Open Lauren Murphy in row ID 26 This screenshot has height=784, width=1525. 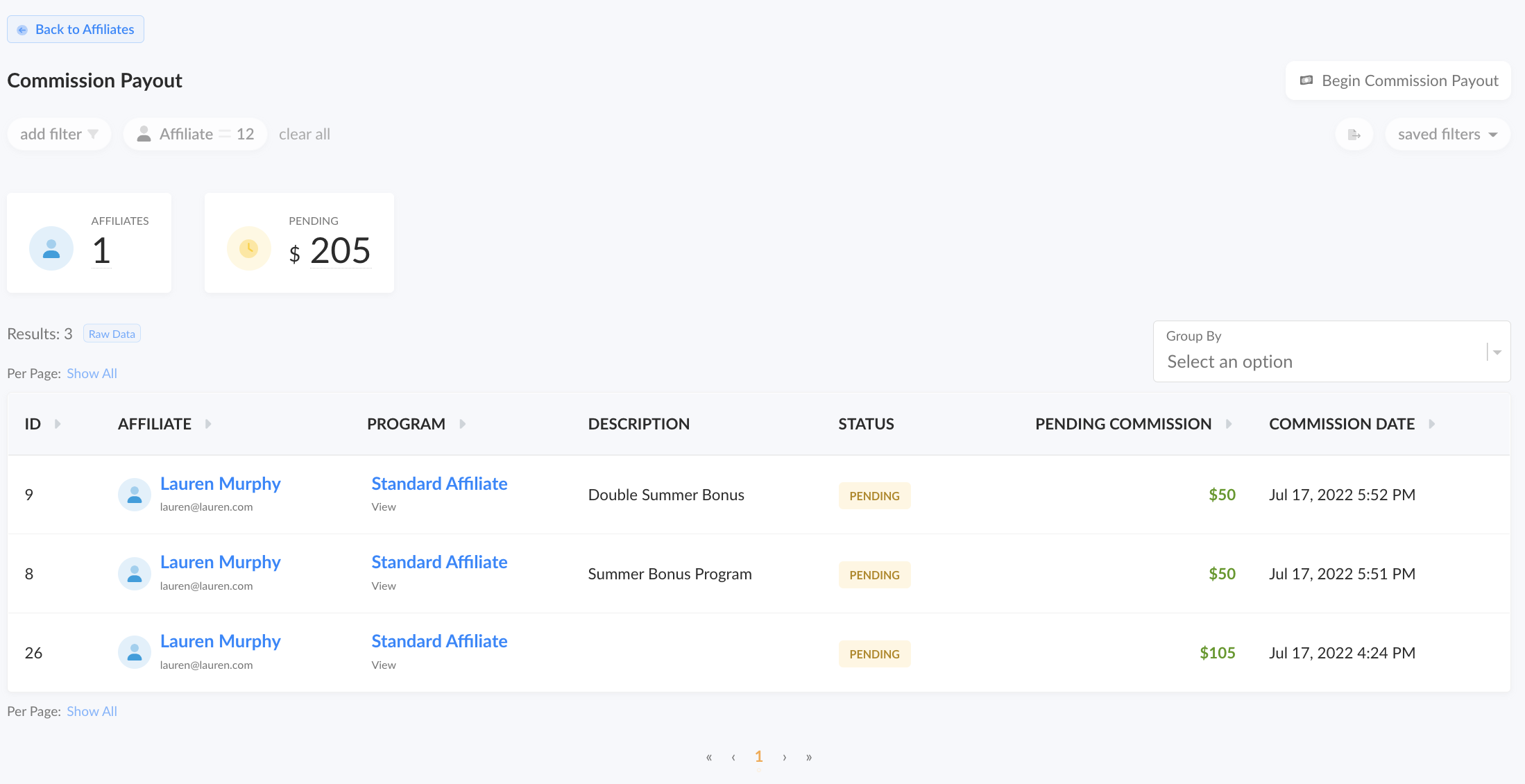[x=220, y=641]
